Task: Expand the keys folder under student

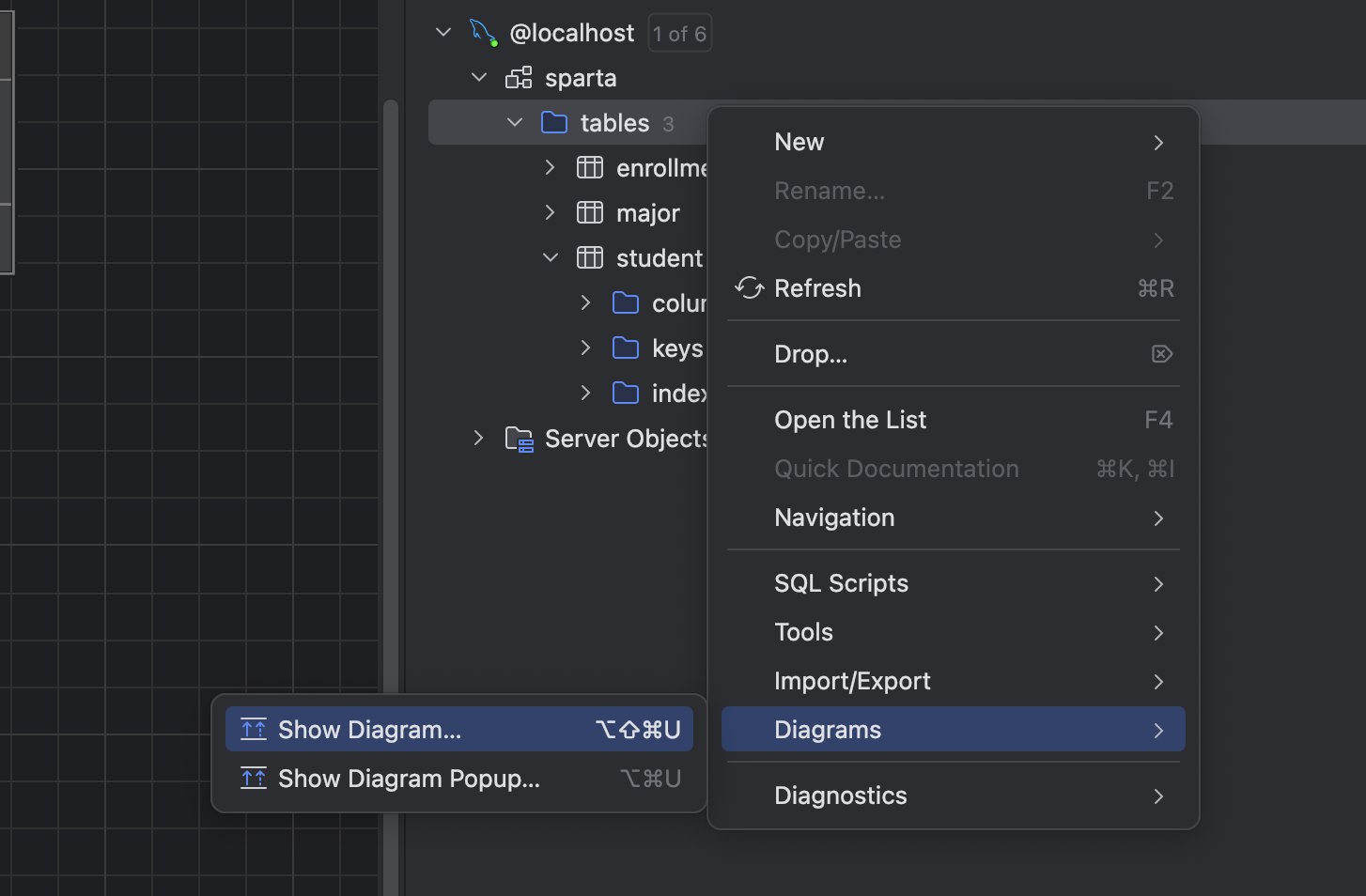Action: pyautogui.click(x=586, y=348)
